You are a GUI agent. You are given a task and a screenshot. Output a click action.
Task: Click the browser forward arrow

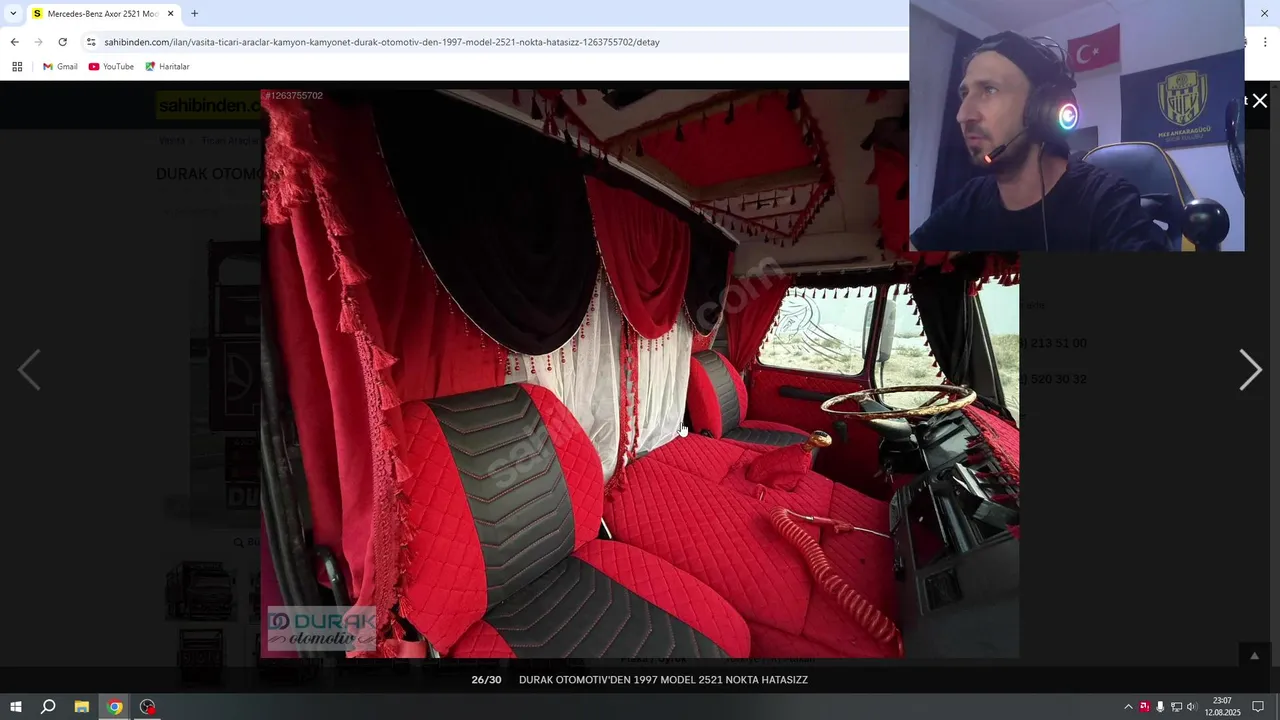point(38,42)
